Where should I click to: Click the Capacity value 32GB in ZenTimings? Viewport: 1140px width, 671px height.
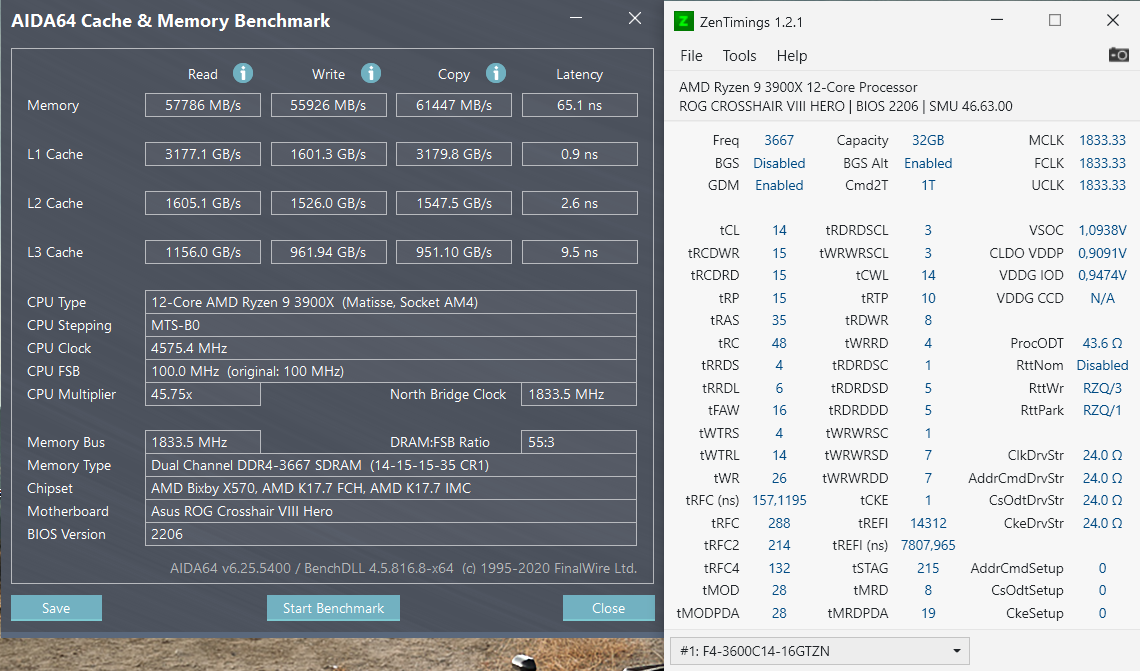coord(928,140)
